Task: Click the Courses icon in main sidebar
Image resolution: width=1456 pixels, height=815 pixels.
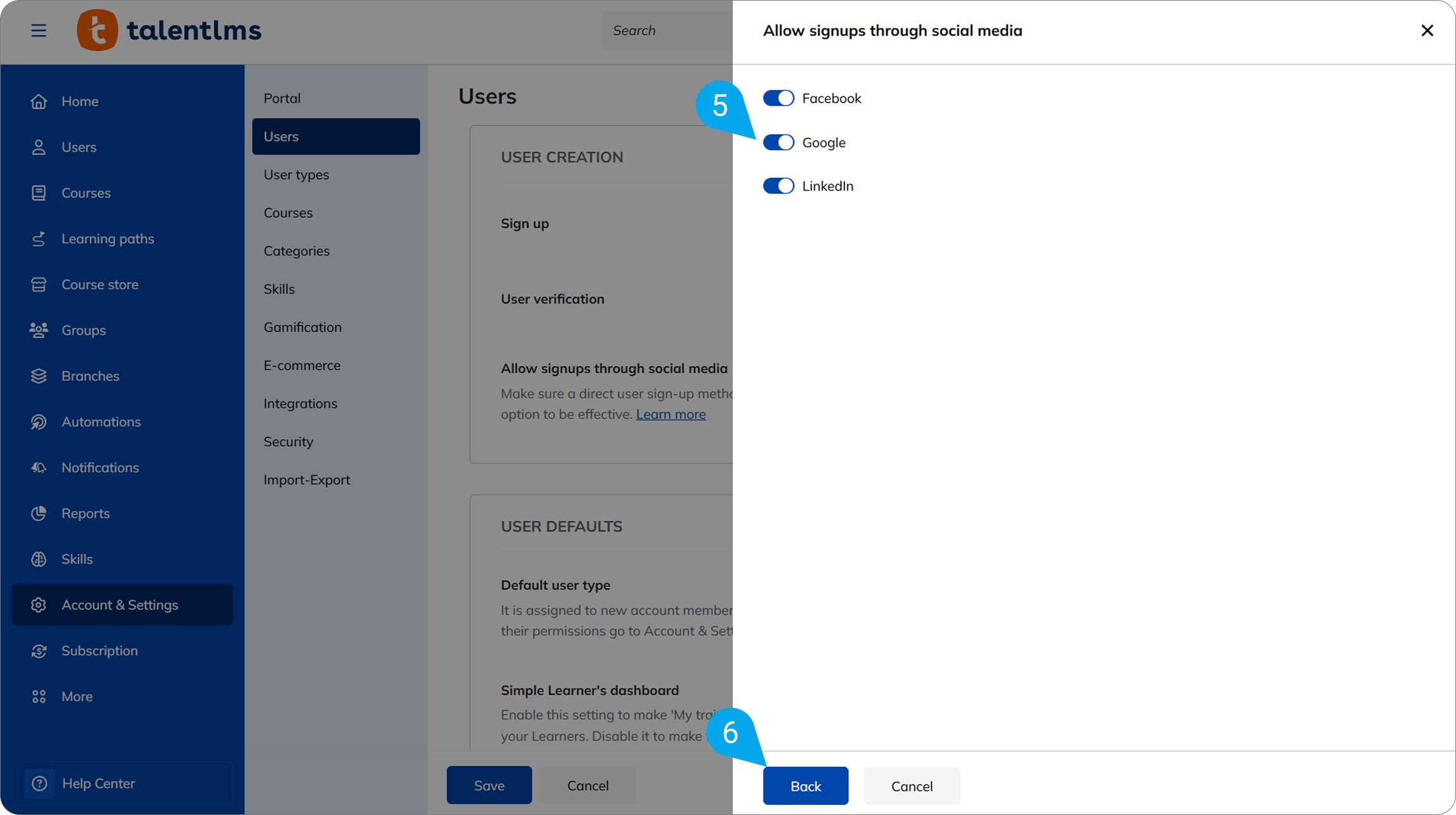Action: [x=39, y=193]
